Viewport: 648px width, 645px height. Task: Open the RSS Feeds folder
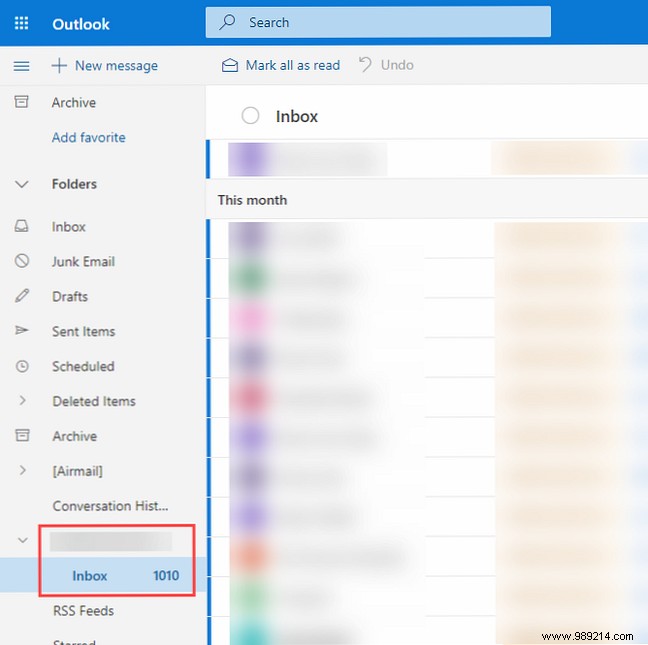tap(83, 610)
